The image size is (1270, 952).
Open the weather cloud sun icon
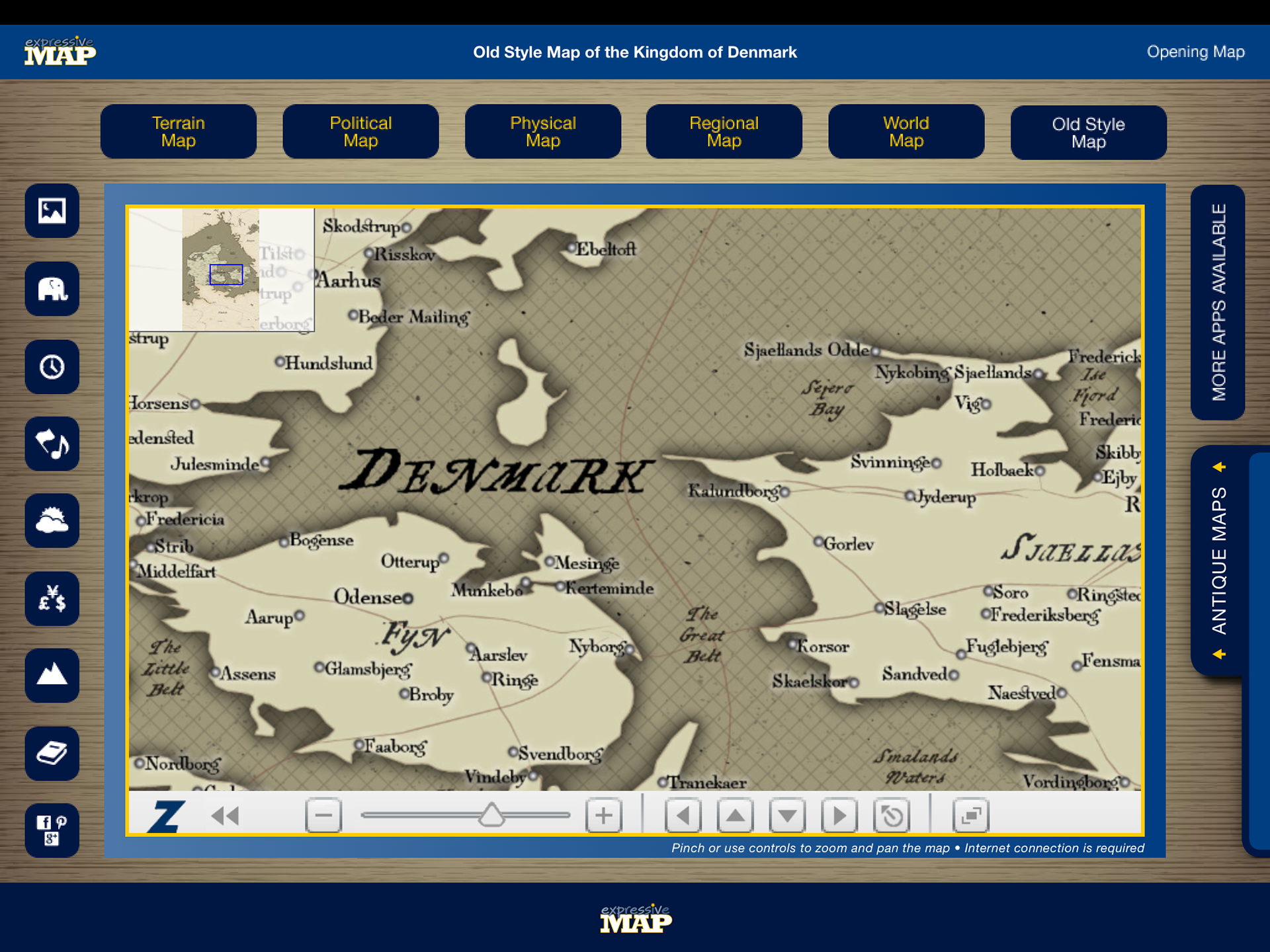[52, 521]
